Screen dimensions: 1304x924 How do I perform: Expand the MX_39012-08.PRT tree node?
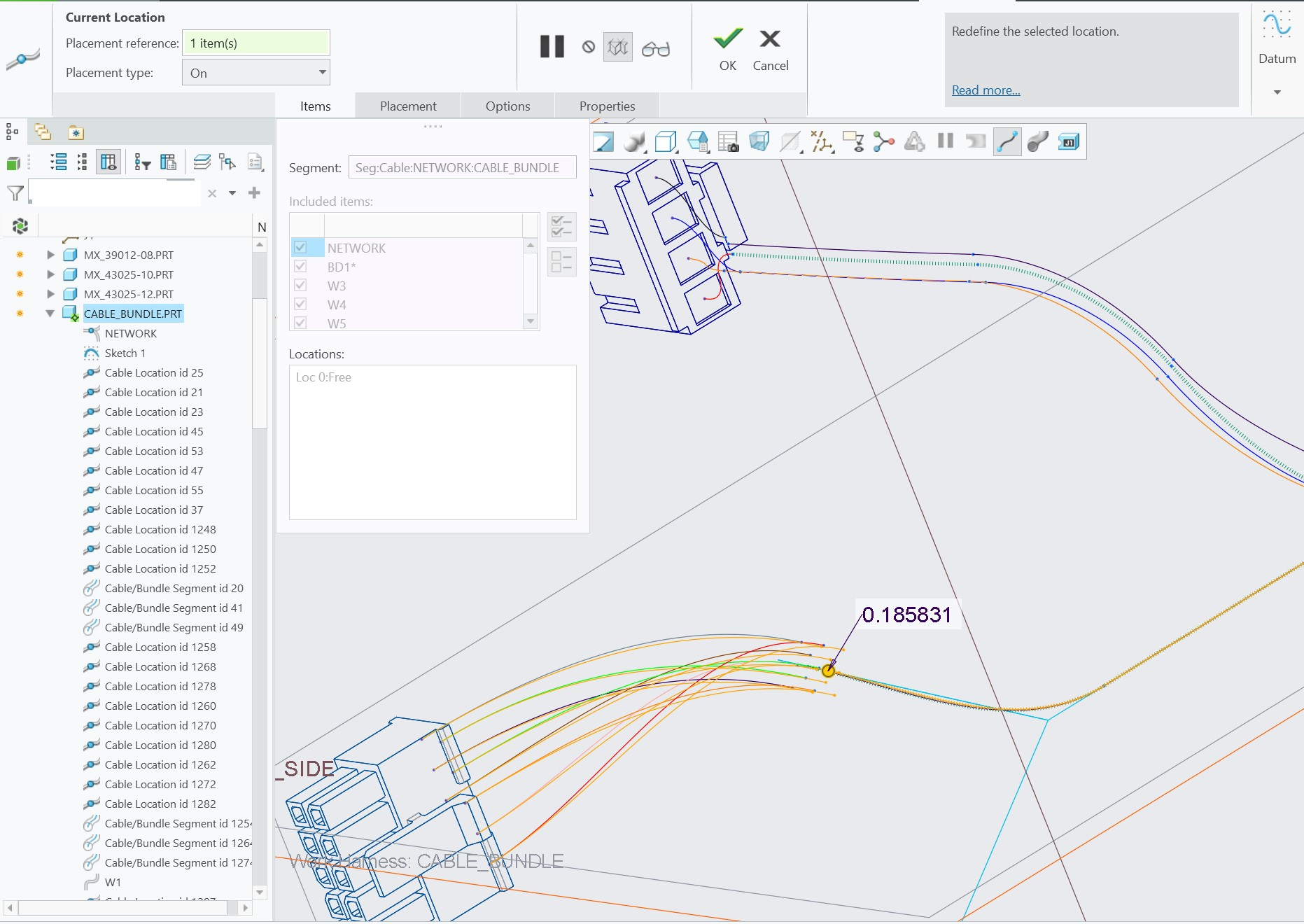pyautogui.click(x=50, y=255)
